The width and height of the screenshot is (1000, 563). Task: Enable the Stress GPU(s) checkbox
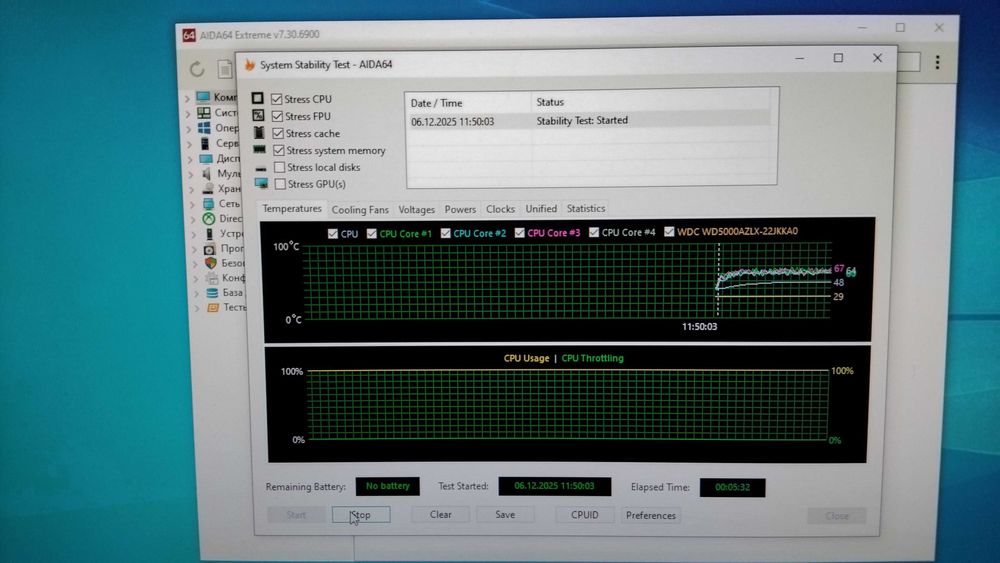[x=280, y=184]
